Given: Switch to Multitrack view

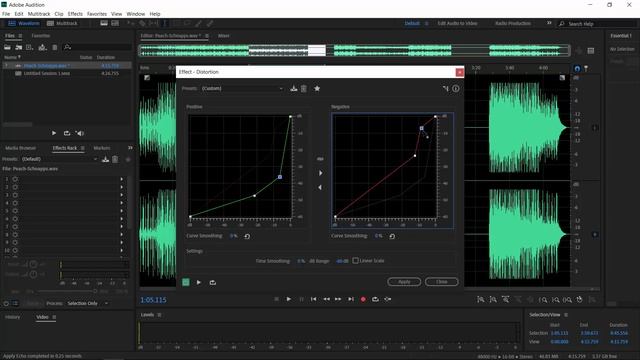Looking at the screenshot, I should (x=62, y=24).
